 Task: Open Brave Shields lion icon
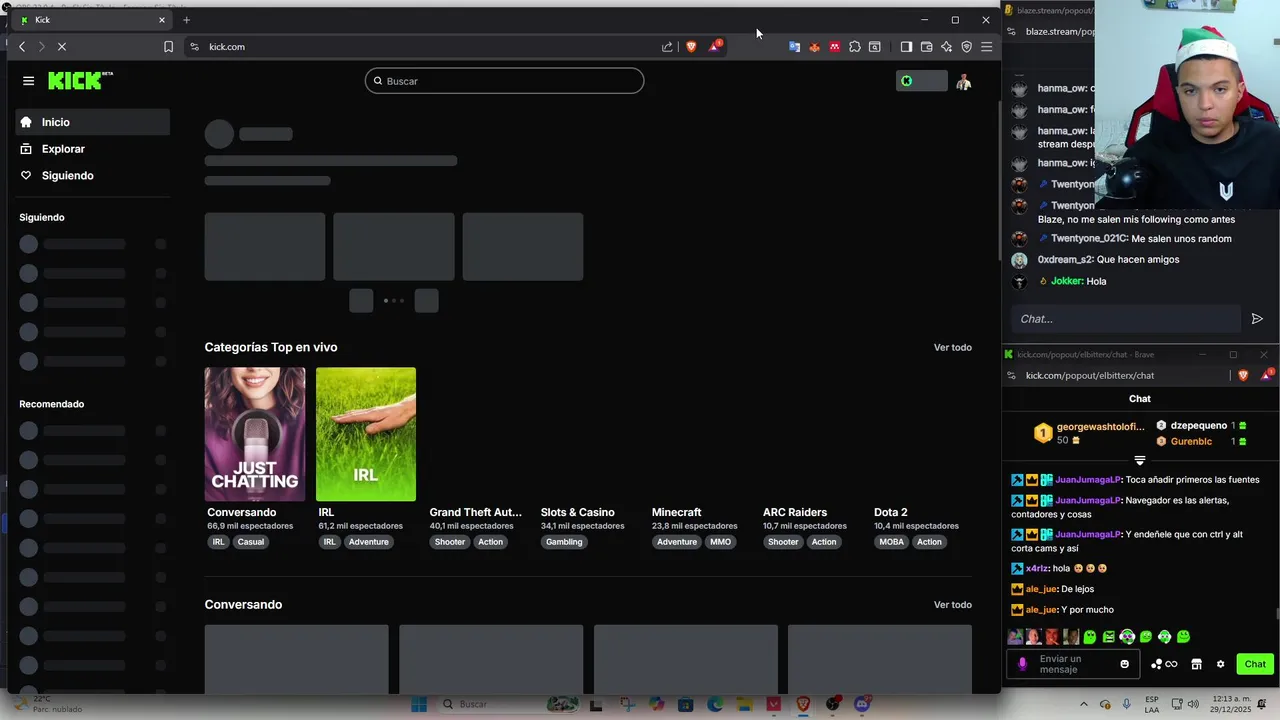(691, 47)
